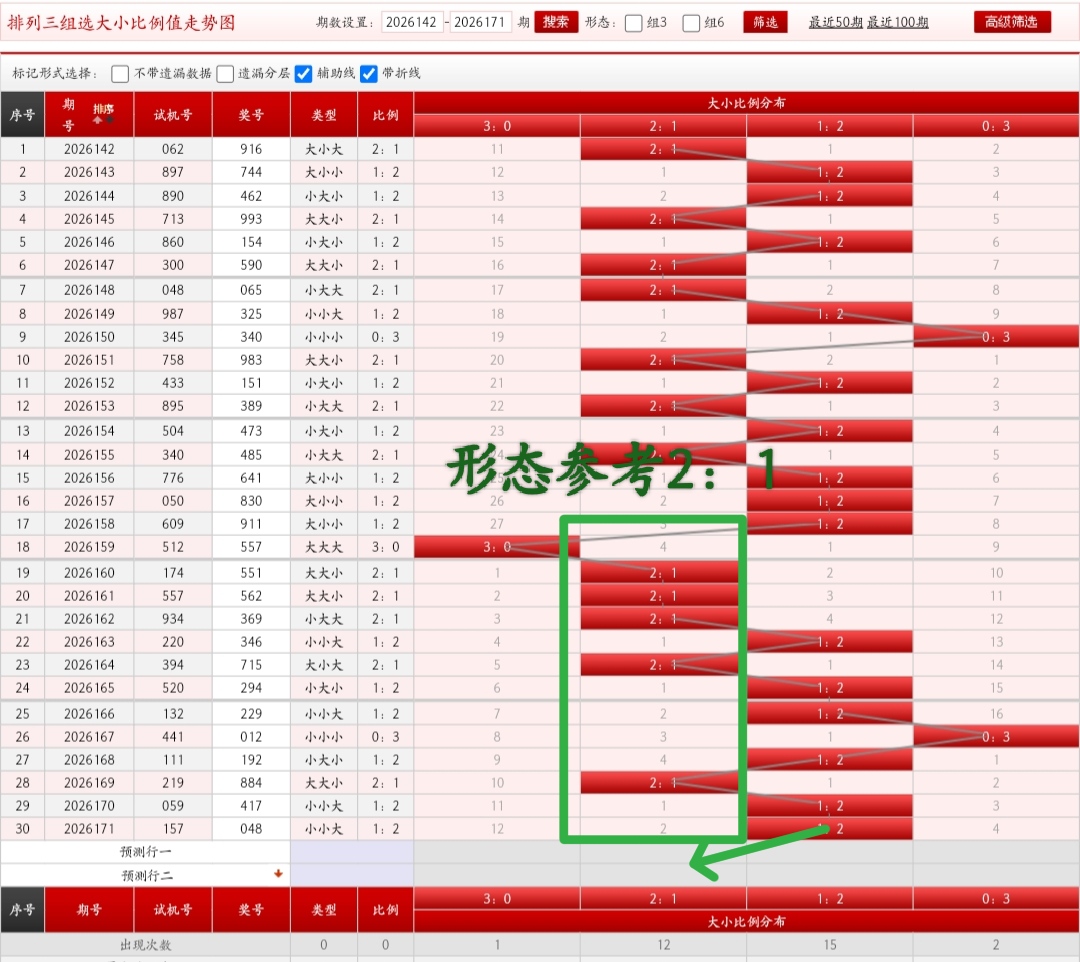Click the highlighted 2:1 cell for period 2026142
This screenshot has height=962, width=1080.
pyautogui.click(x=663, y=149)
